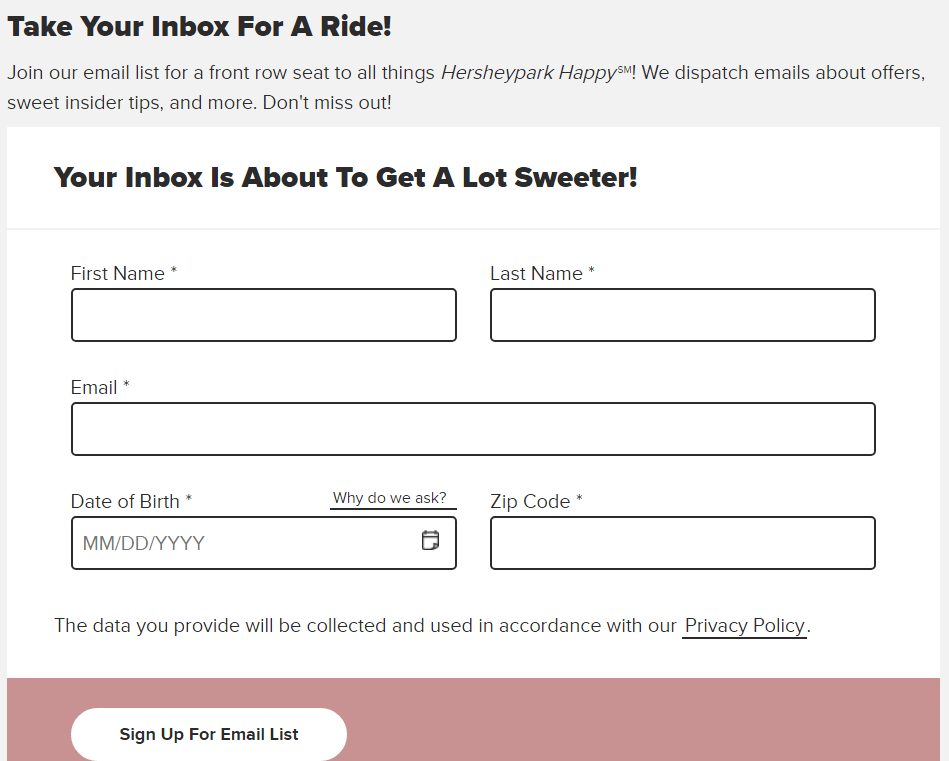949x761 pixels.
Task: Click the calendar icon beside MM/DD/YYYY
Action: click(x=430, y=541)
